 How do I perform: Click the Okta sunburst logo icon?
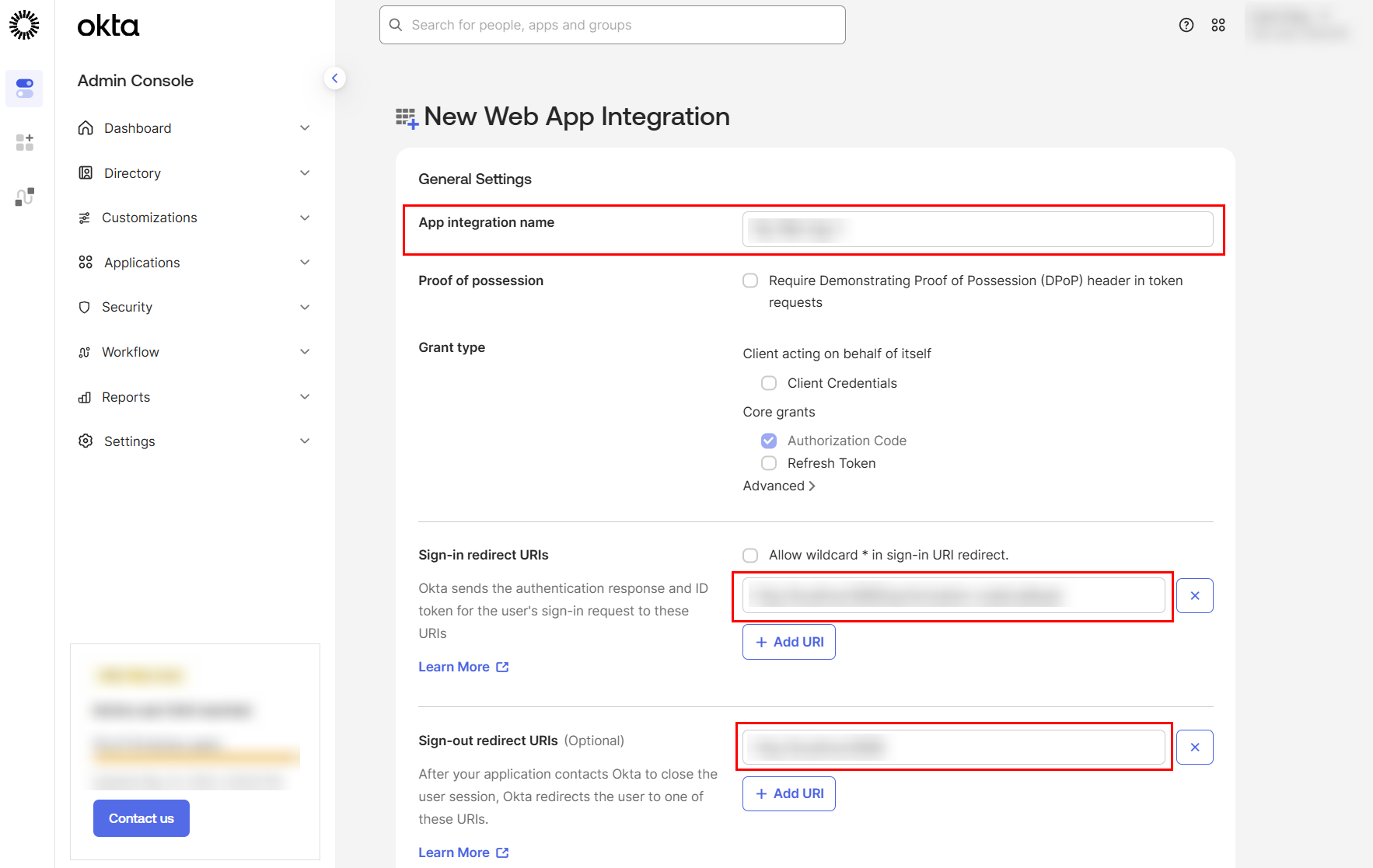tap(24, 25)
